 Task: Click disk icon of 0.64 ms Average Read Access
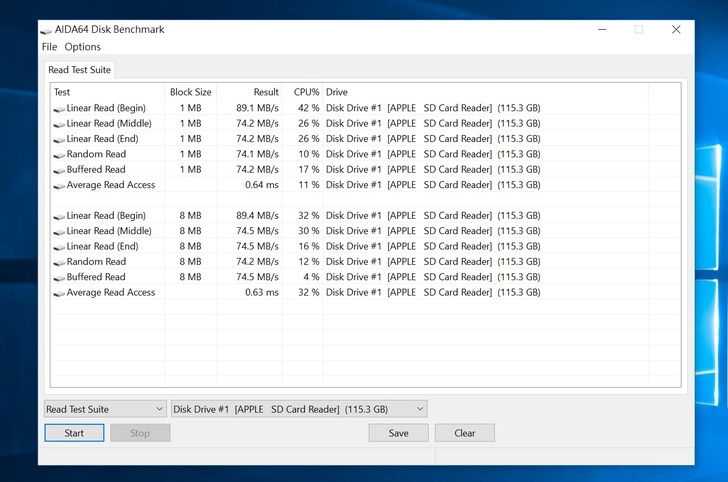point(59,186)
